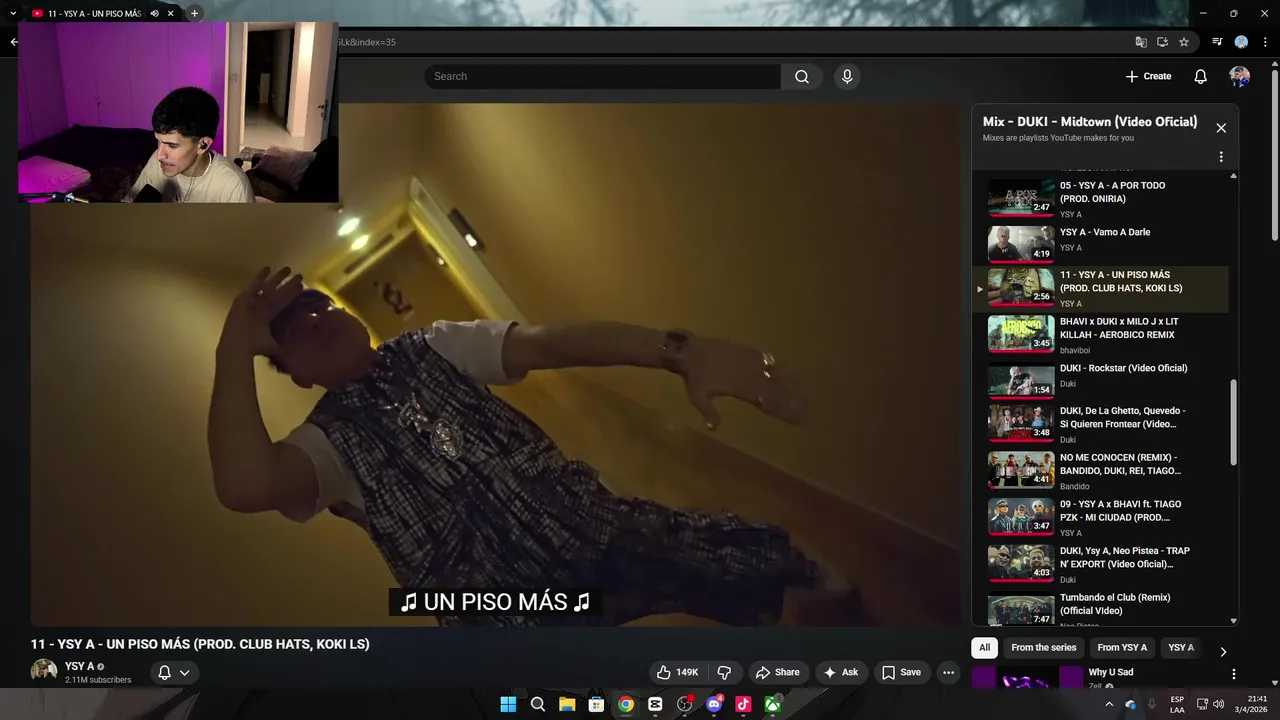Open the YouTube notifications bell
This screenshot has width=1280, height=720.
click(1201, 77)
